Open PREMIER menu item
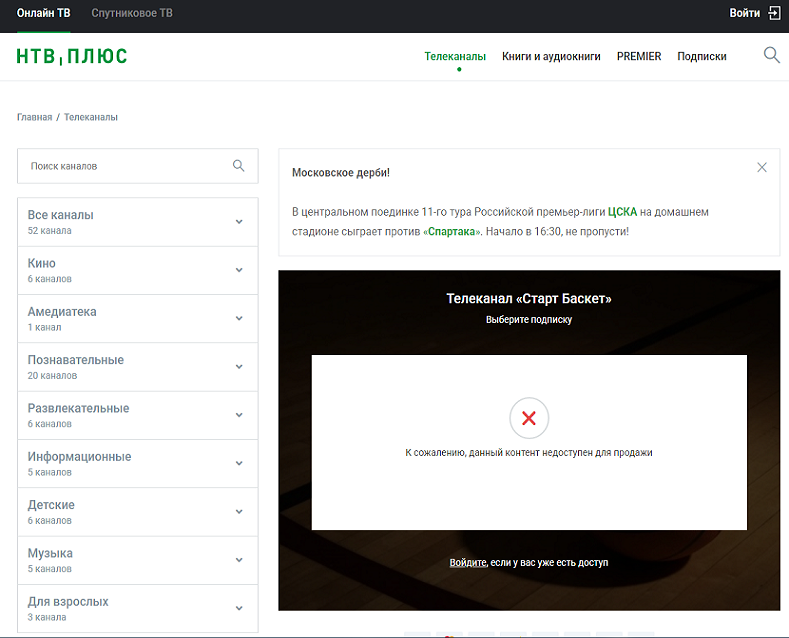Screen dimensions: 789x638 coord(639,56)
